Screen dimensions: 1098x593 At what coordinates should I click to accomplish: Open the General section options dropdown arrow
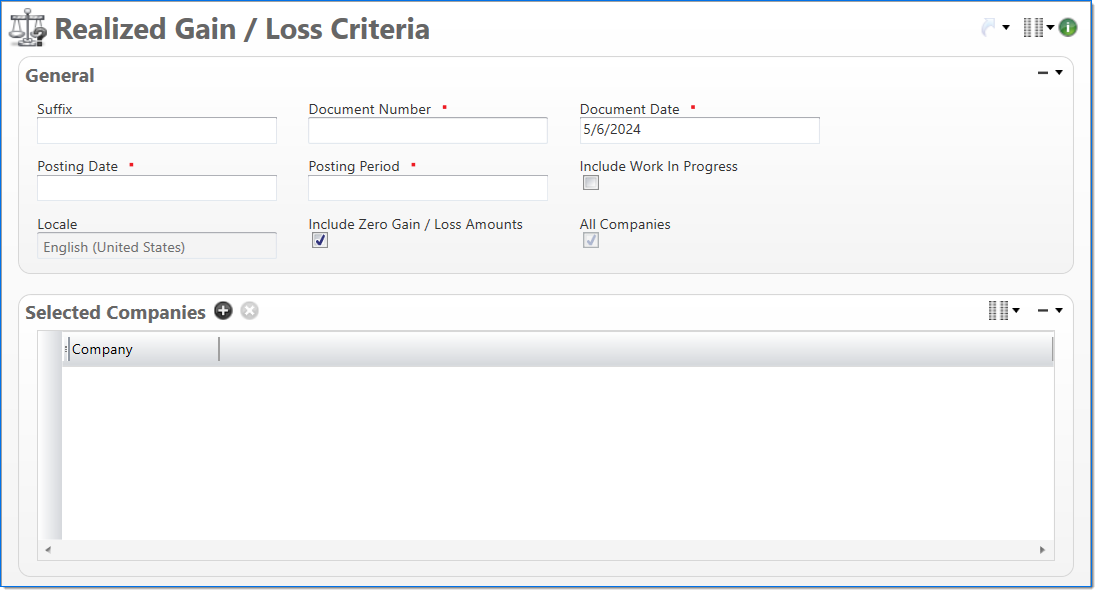click(x=1059, y=73)
